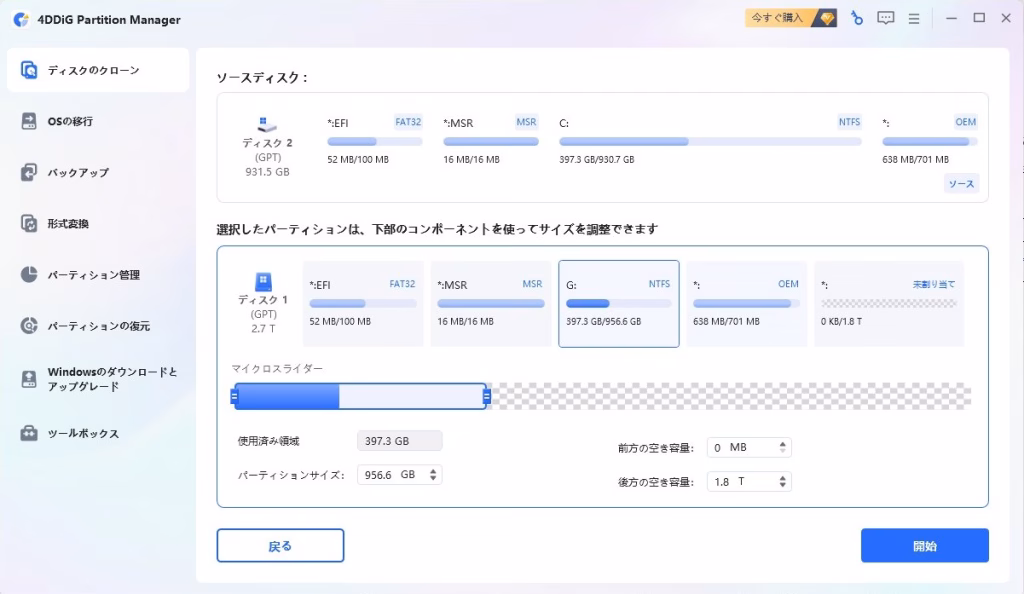Click the Windows download sidebar icon
The width and height of the screenshot is (1024, 594).
click(x=29, y=379)
